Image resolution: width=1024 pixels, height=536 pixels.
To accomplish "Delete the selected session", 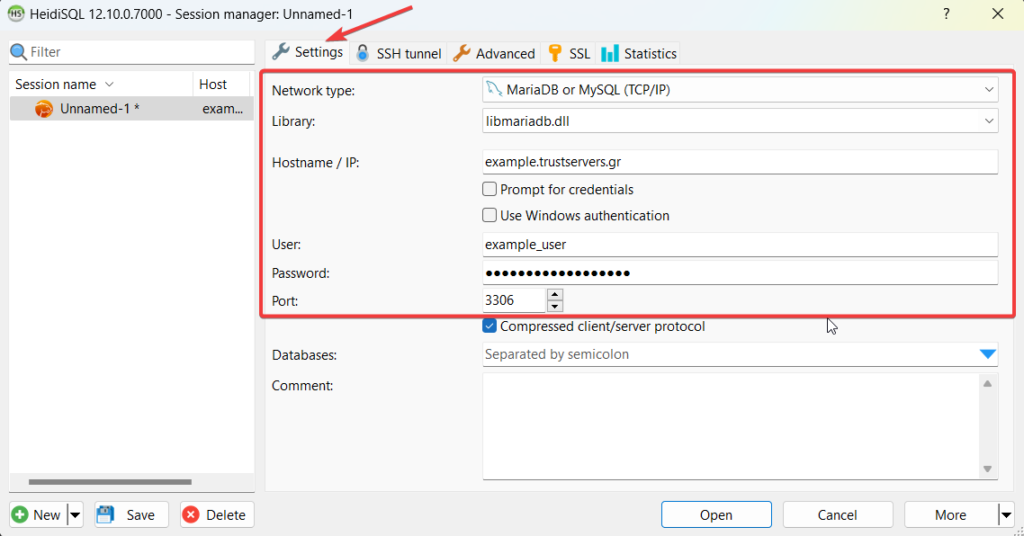I will (x=214, y=515).
